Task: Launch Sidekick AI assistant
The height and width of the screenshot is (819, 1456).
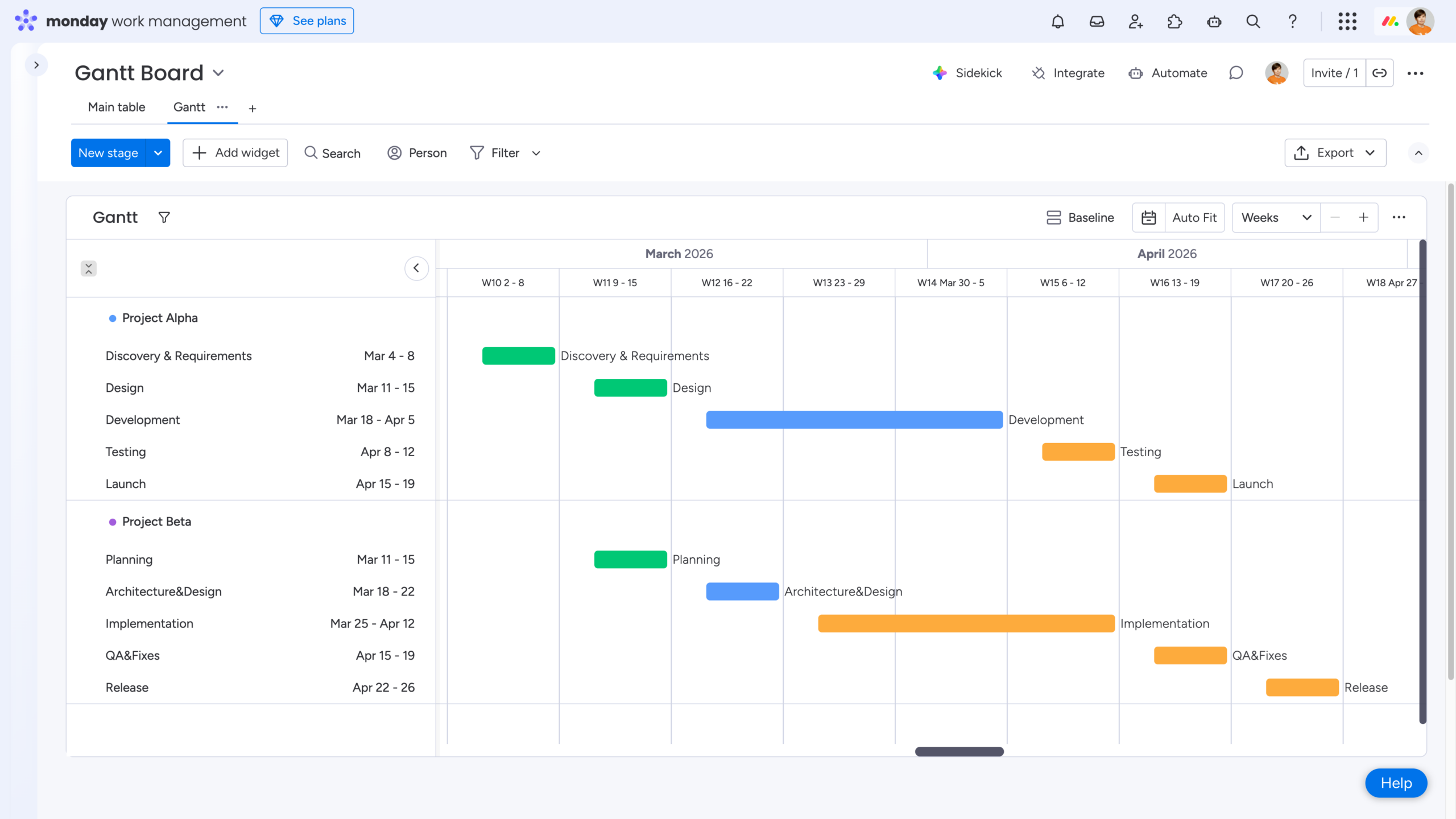Action: [x=967, y=73]
